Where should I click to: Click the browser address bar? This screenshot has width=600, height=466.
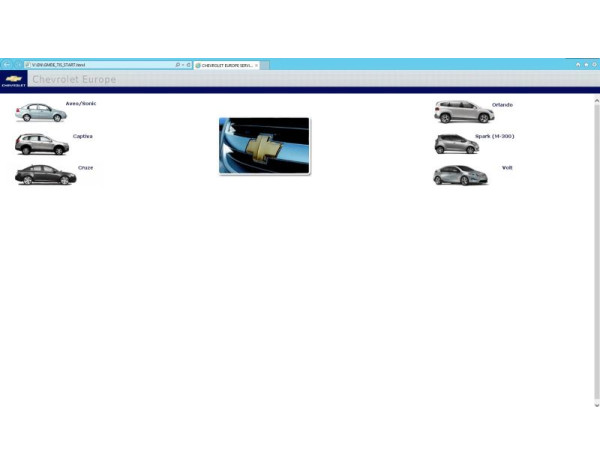[x=100, y=65]
